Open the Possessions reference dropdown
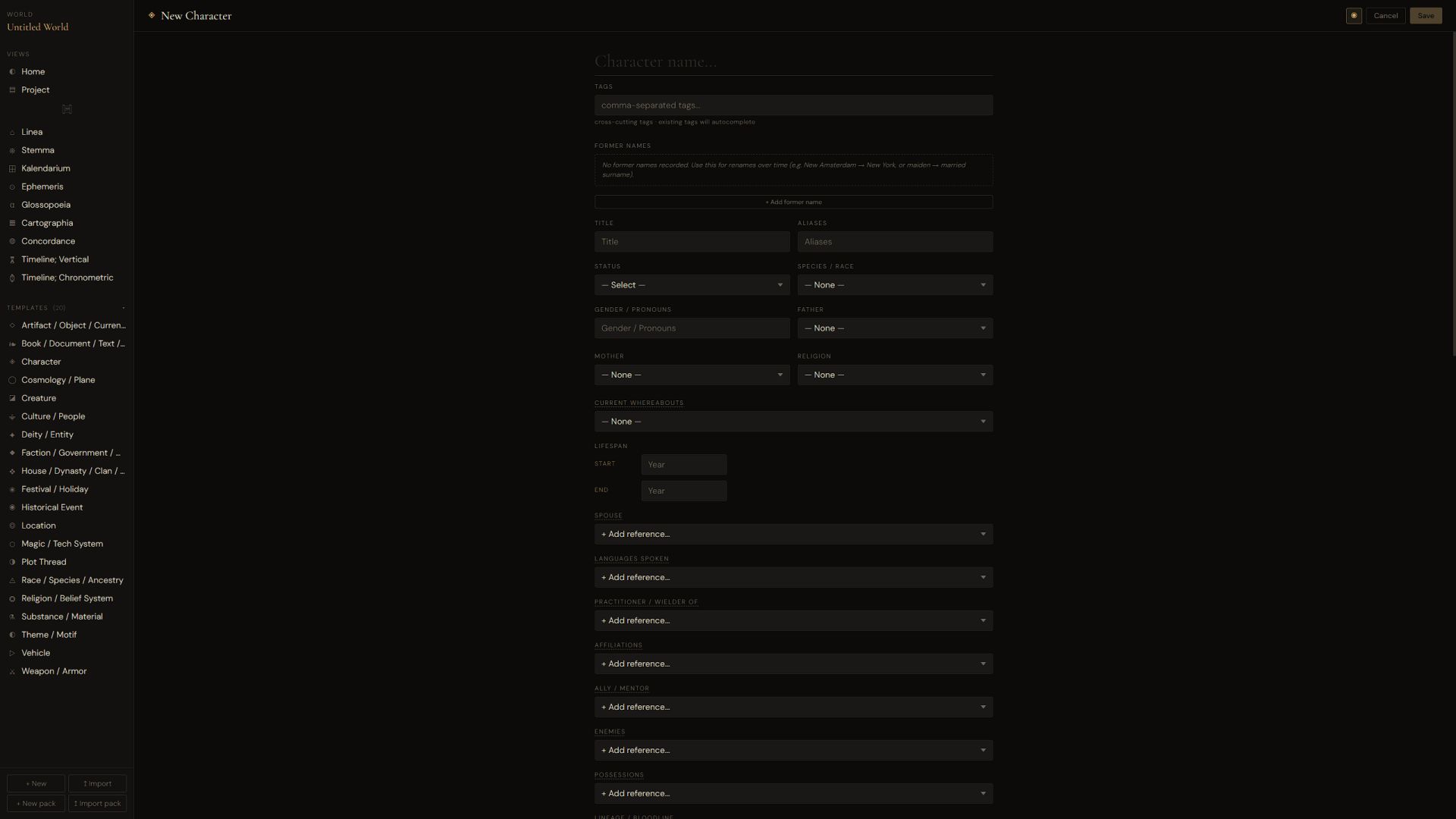The height and width of the screenshot is (819, 1456). point(793,793)
